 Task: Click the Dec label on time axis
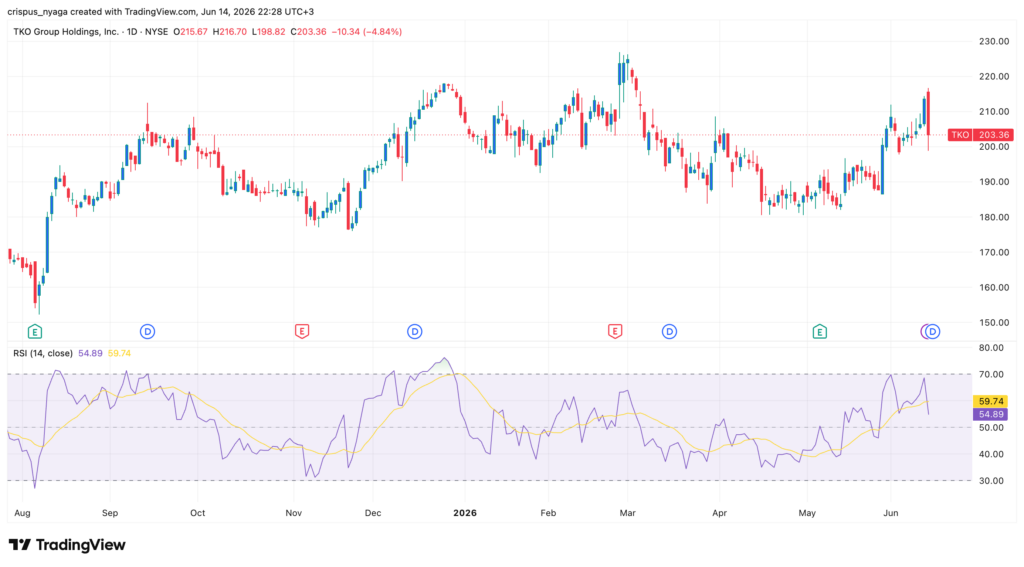coord(373,513)
